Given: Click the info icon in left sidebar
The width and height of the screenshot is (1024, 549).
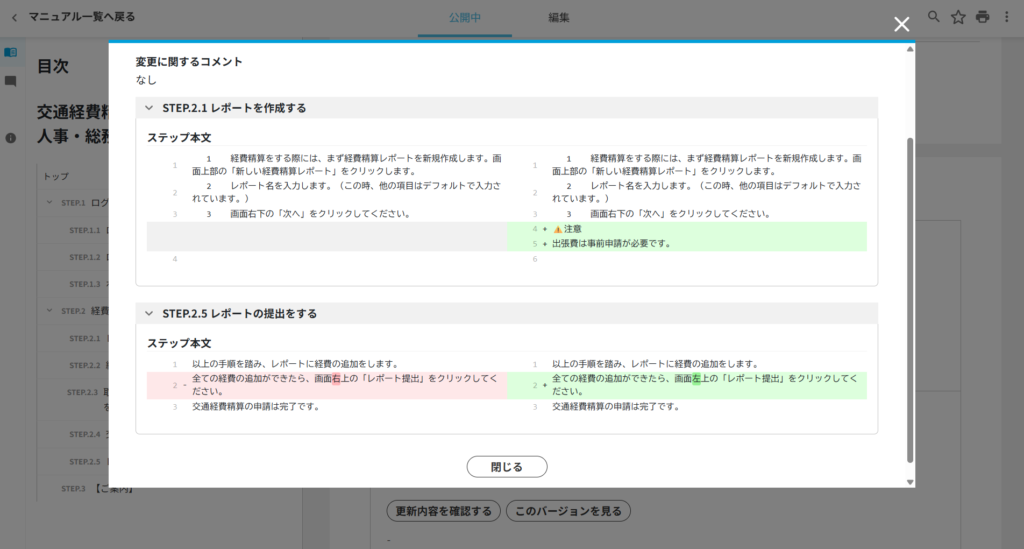Looking at the screenshot, I should [x=11, y=138].
